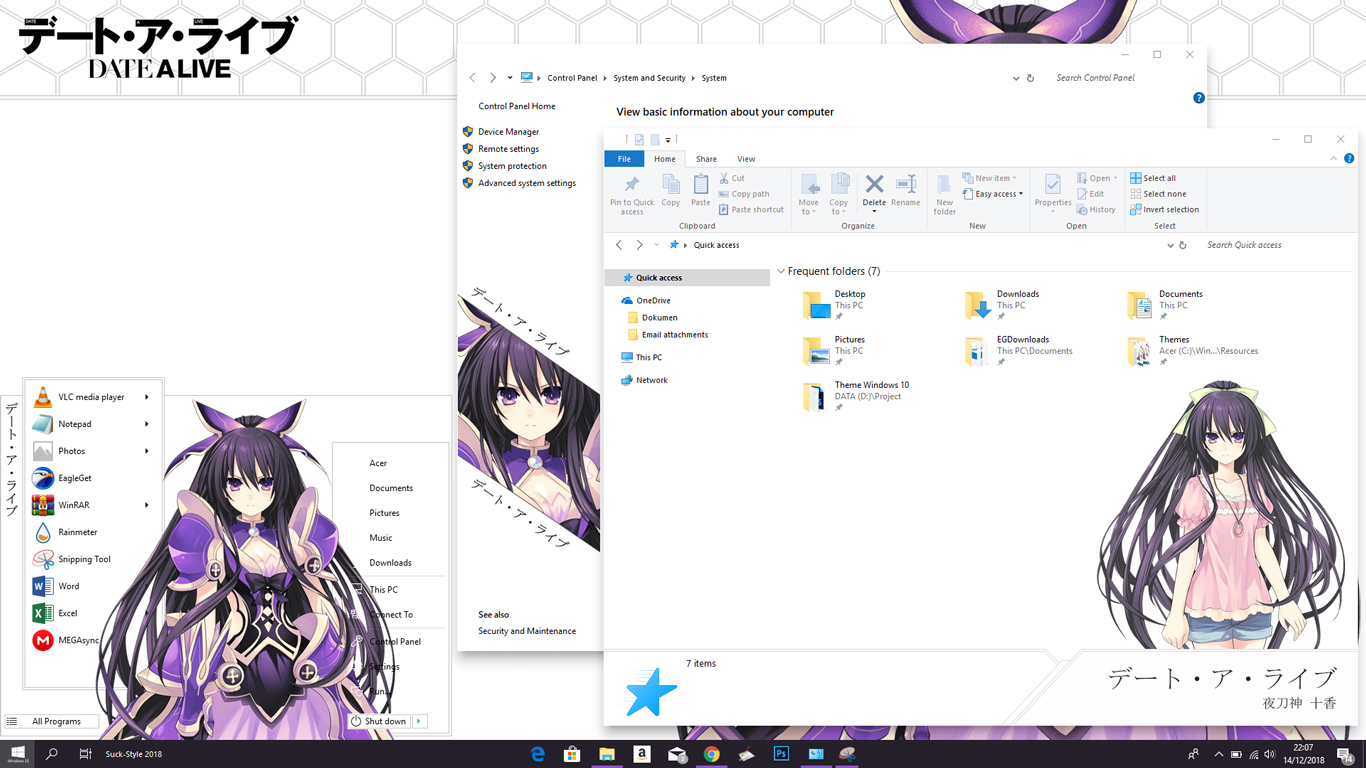Open the address history dropdown in Quick access bar

pyautogui.click(x=1171, y=245)
